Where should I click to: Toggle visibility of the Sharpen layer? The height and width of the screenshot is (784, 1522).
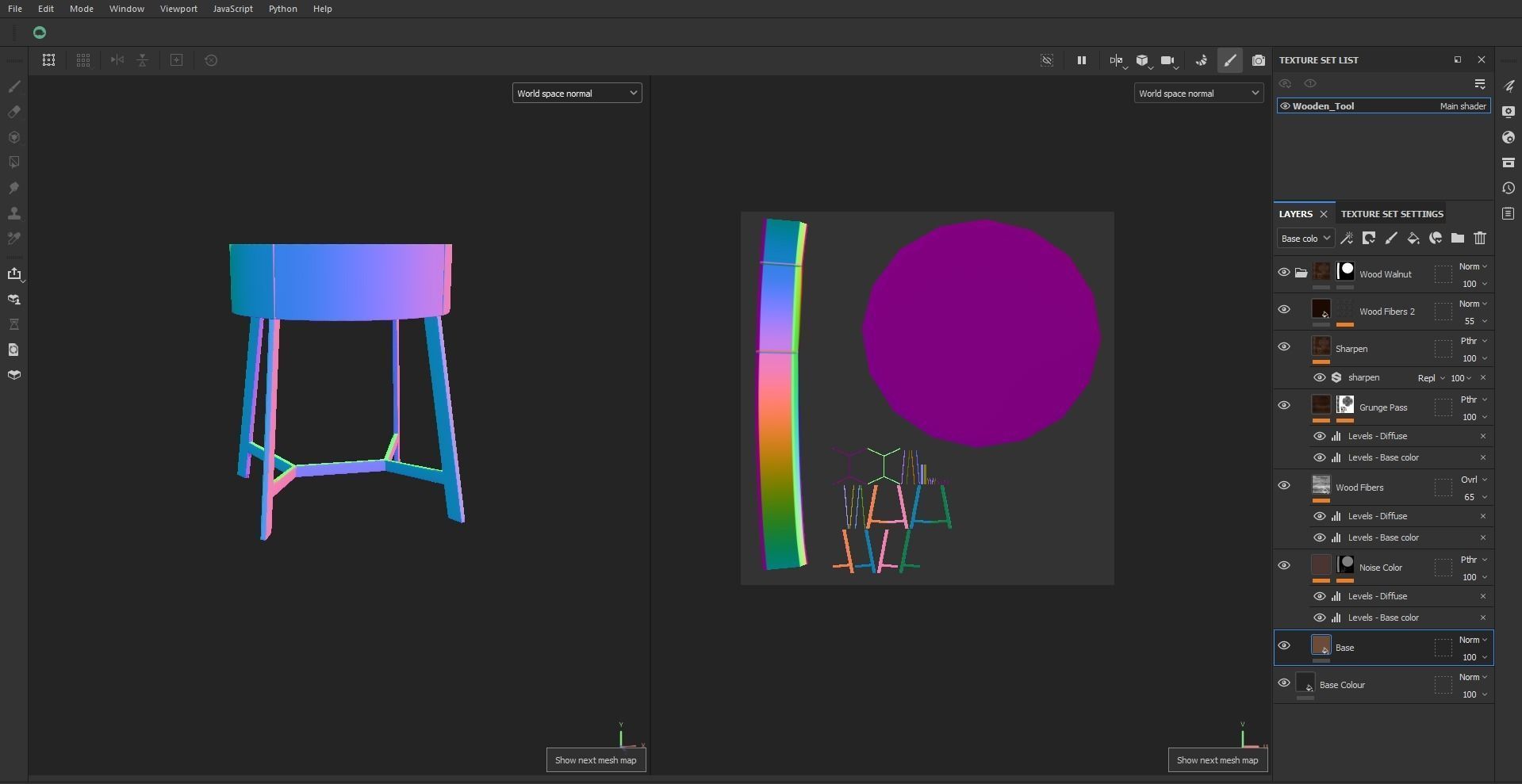(1284, 346)
